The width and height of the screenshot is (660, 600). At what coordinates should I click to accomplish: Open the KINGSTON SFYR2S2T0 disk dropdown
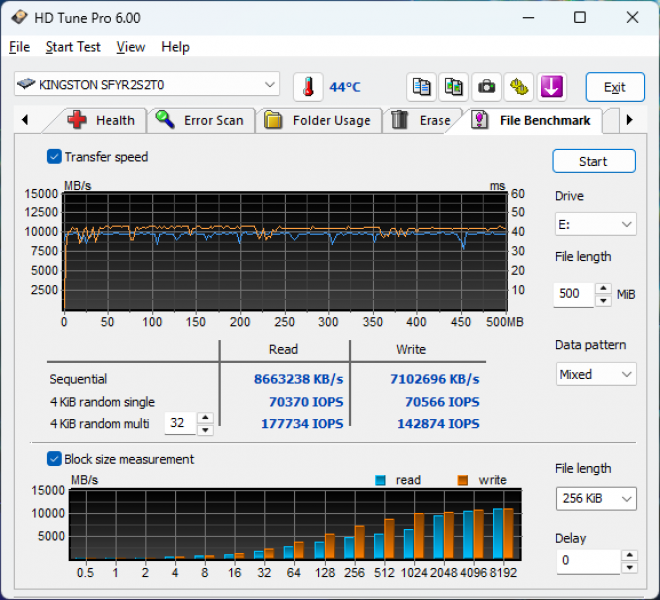coord(147,84)
